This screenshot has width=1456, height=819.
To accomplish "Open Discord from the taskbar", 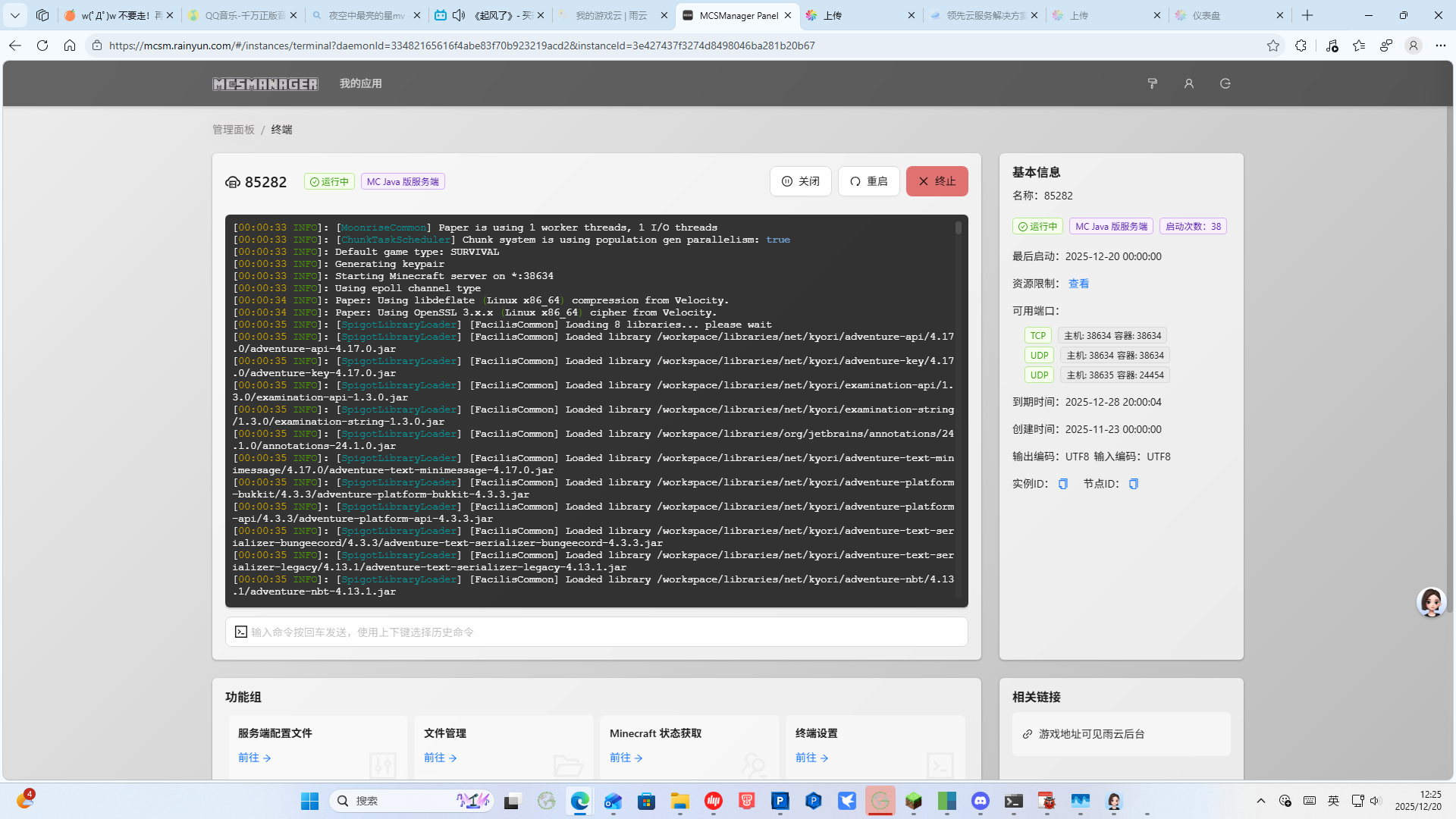I will click(980, 801).
